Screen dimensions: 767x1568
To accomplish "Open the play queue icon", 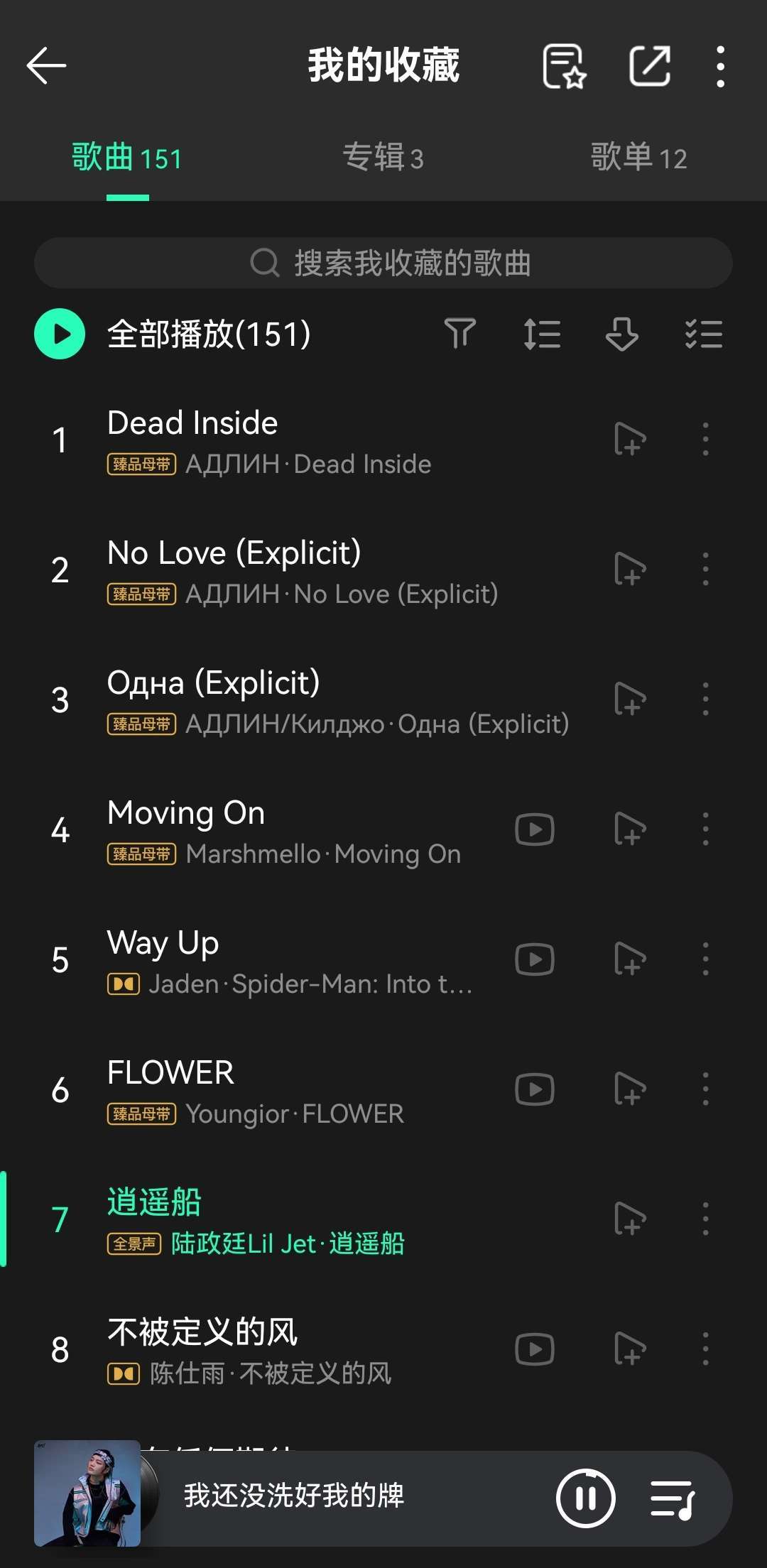I will (x=672, y=1498).
